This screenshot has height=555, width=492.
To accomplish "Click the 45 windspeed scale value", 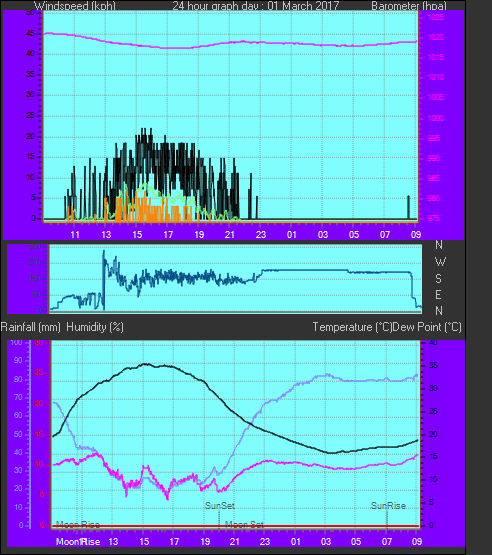I will click(x=30, y=33).
